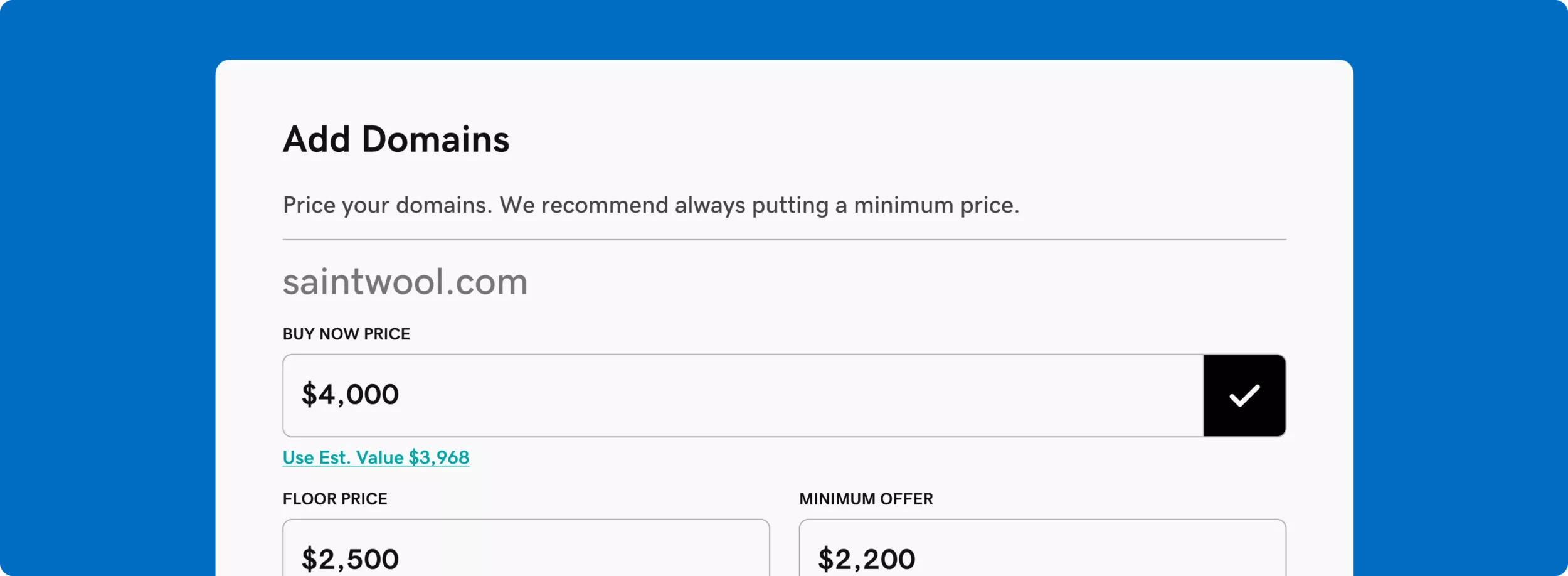Click the $2,500 floor price value
1568x576 pixels.
click(350, 559)
